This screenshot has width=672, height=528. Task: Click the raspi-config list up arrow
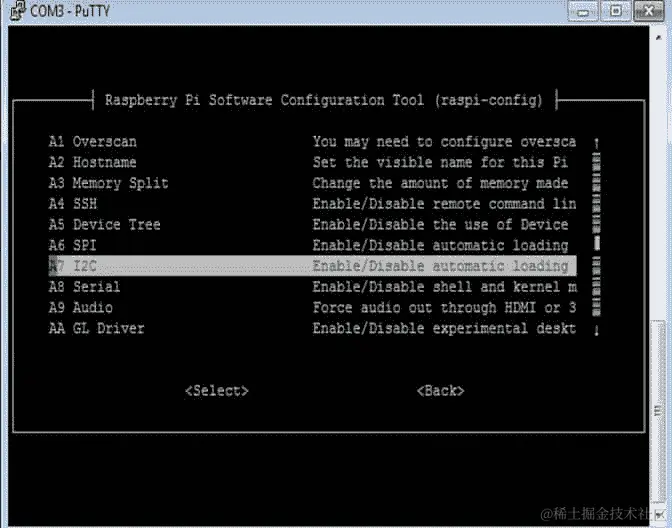click(x=596, y=142)
